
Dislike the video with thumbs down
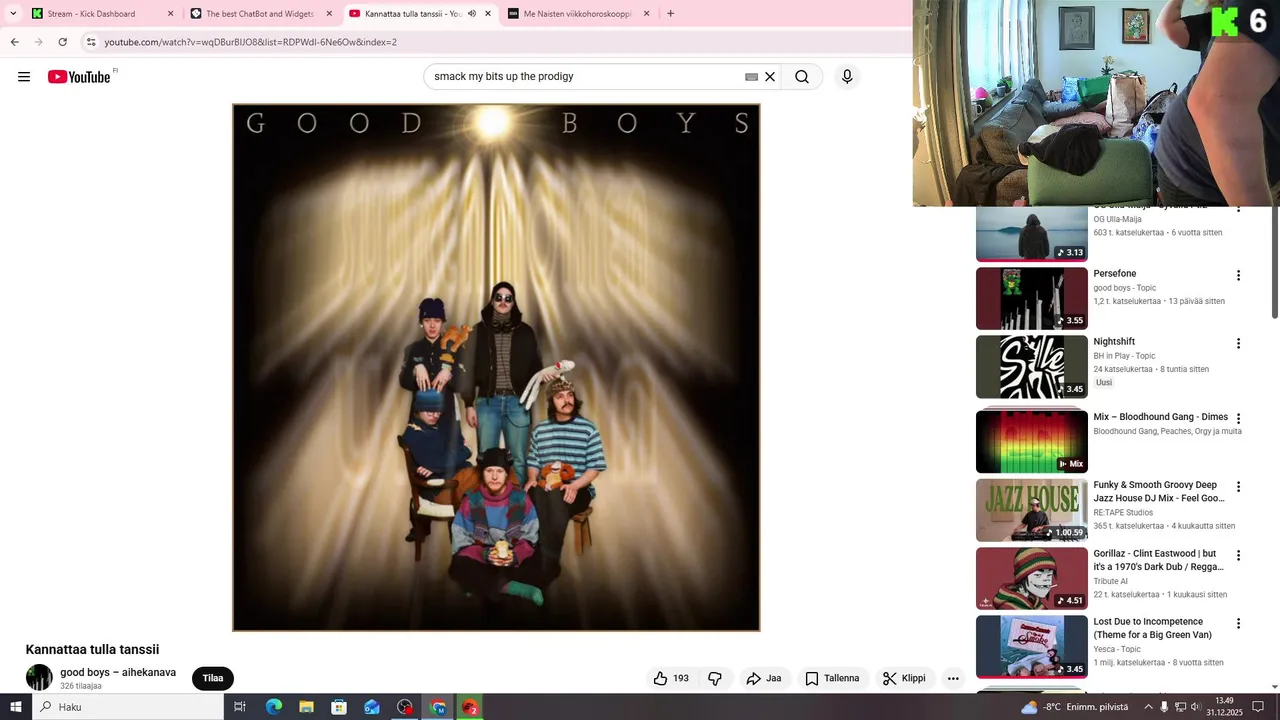715,678
